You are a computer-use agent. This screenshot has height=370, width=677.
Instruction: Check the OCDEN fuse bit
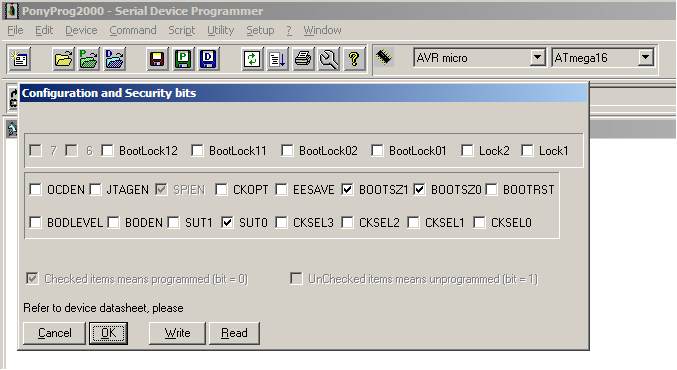(x=35, y=189)
